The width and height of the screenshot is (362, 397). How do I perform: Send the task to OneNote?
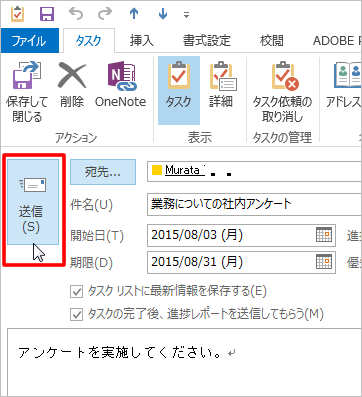tap(120, 85)
